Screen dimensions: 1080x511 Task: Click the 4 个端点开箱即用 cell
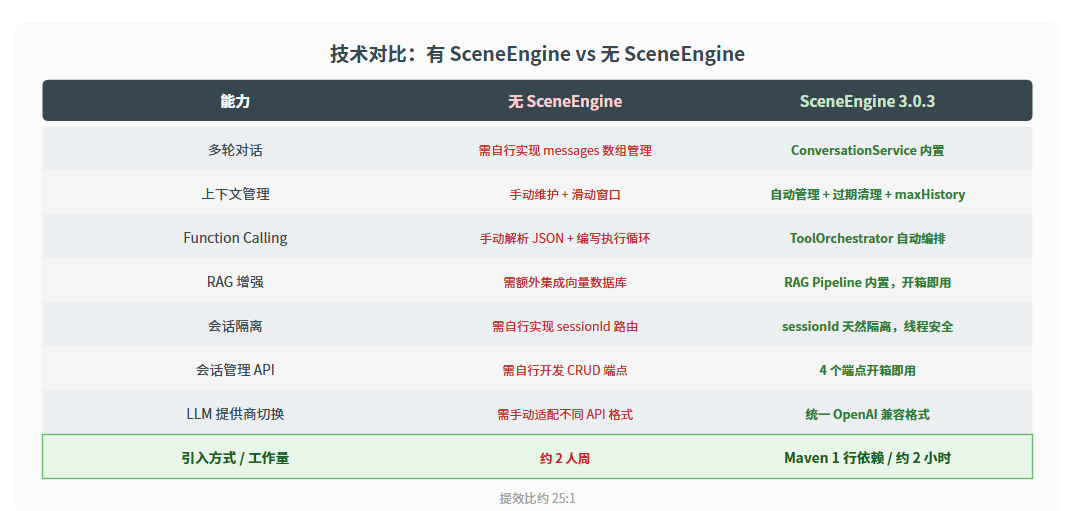click(867, 371)
